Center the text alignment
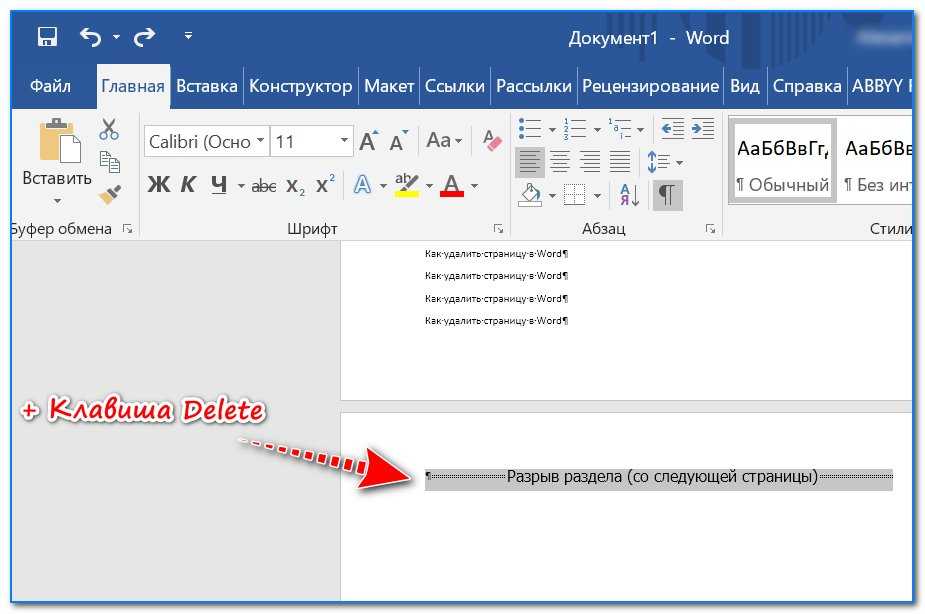 560,162
